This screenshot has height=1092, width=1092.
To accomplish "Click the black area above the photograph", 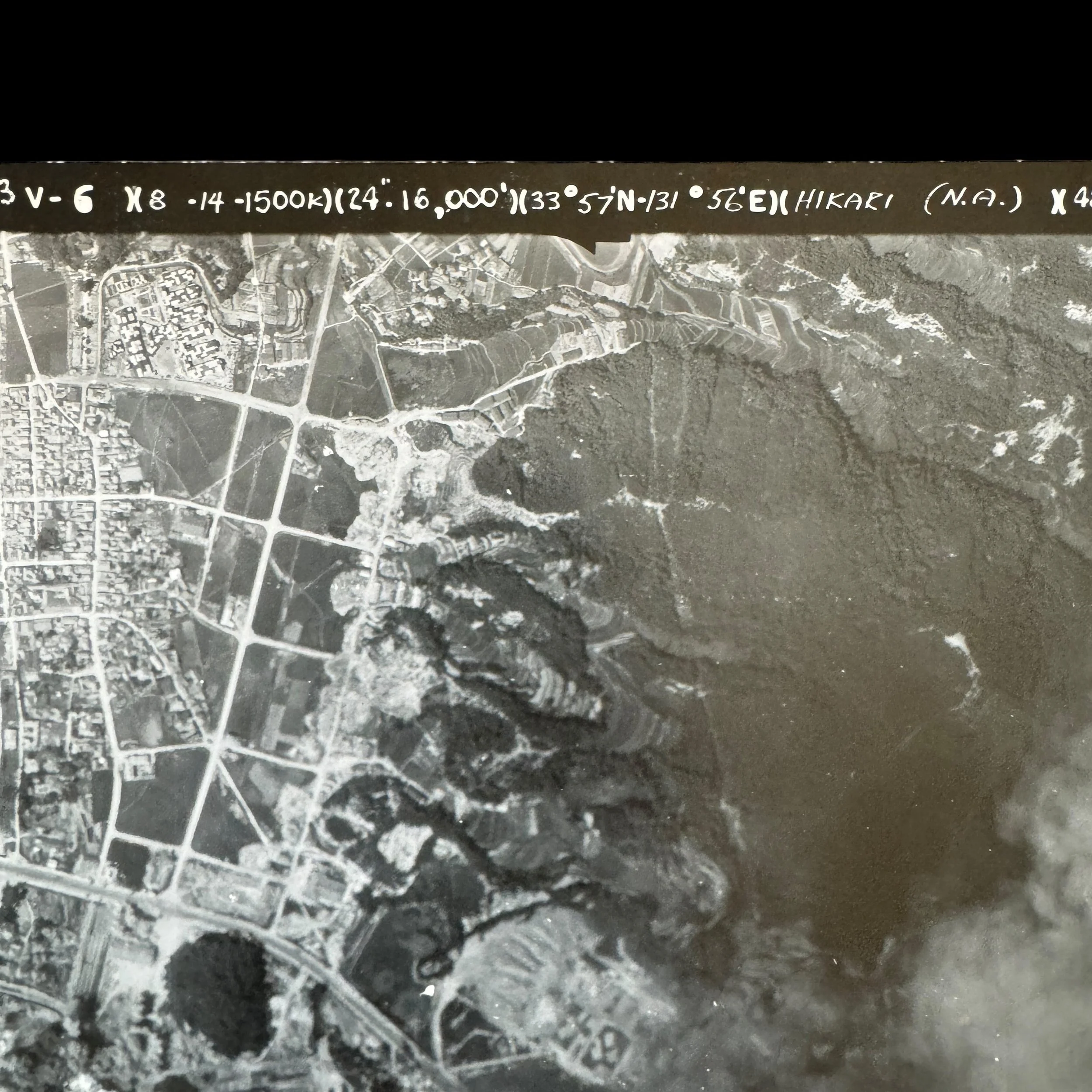I will (x=546, y=79).
